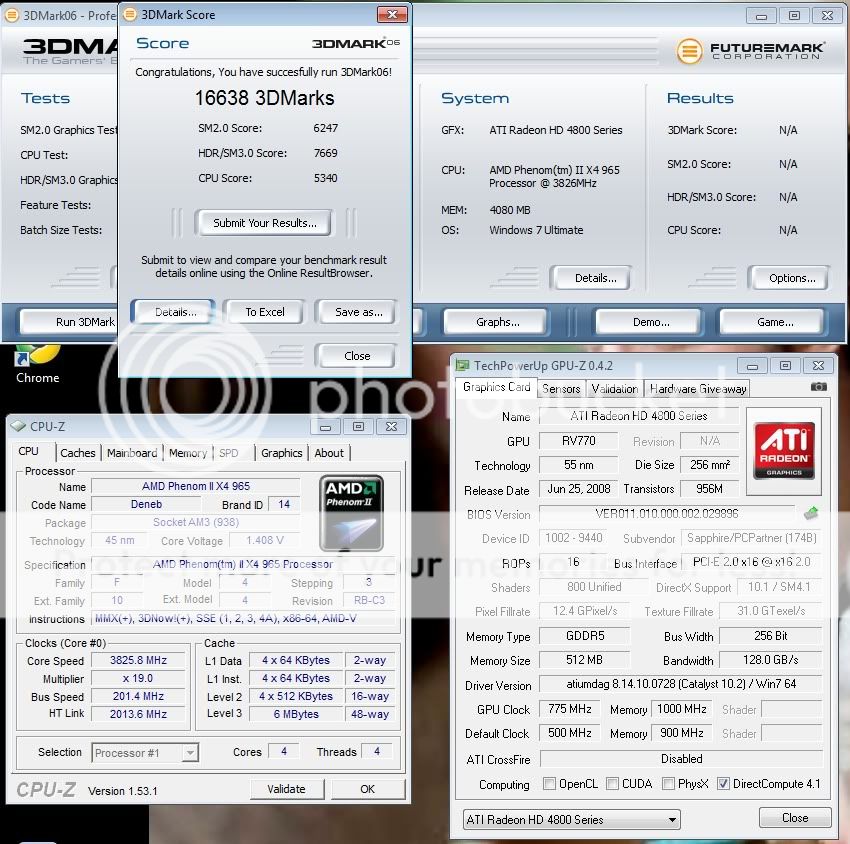Click the GPU-Z Name field value
Image resolution: width=850 pixels, height=844 pixels.
pyautogui.click(x=639, y=416)
